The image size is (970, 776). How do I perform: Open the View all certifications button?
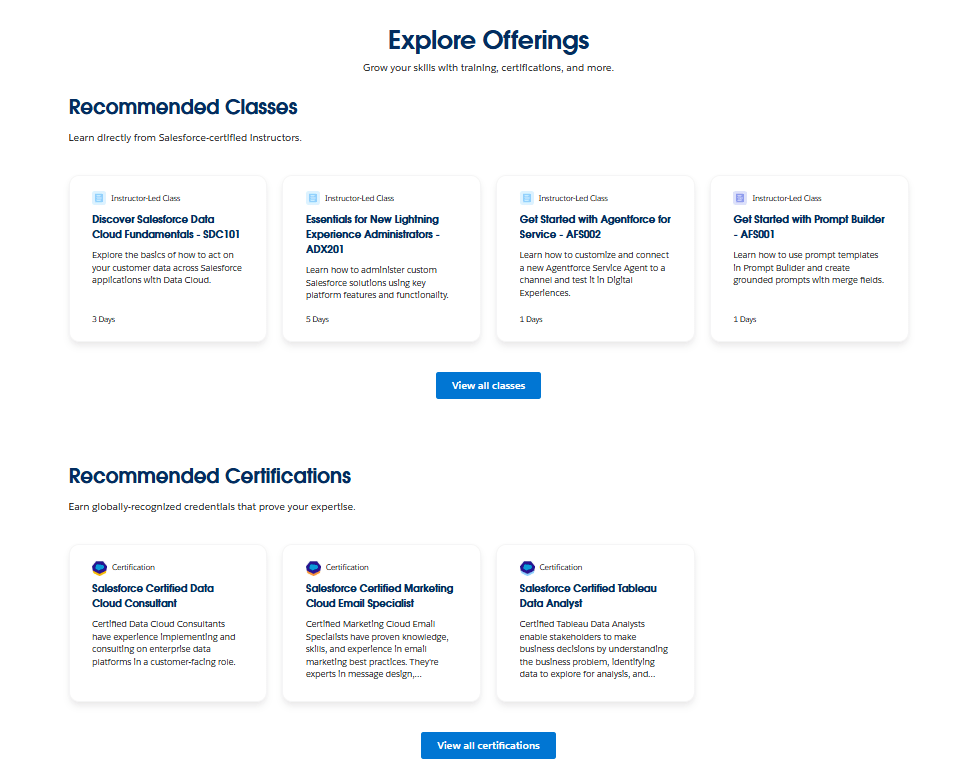[x=488, y=746]
